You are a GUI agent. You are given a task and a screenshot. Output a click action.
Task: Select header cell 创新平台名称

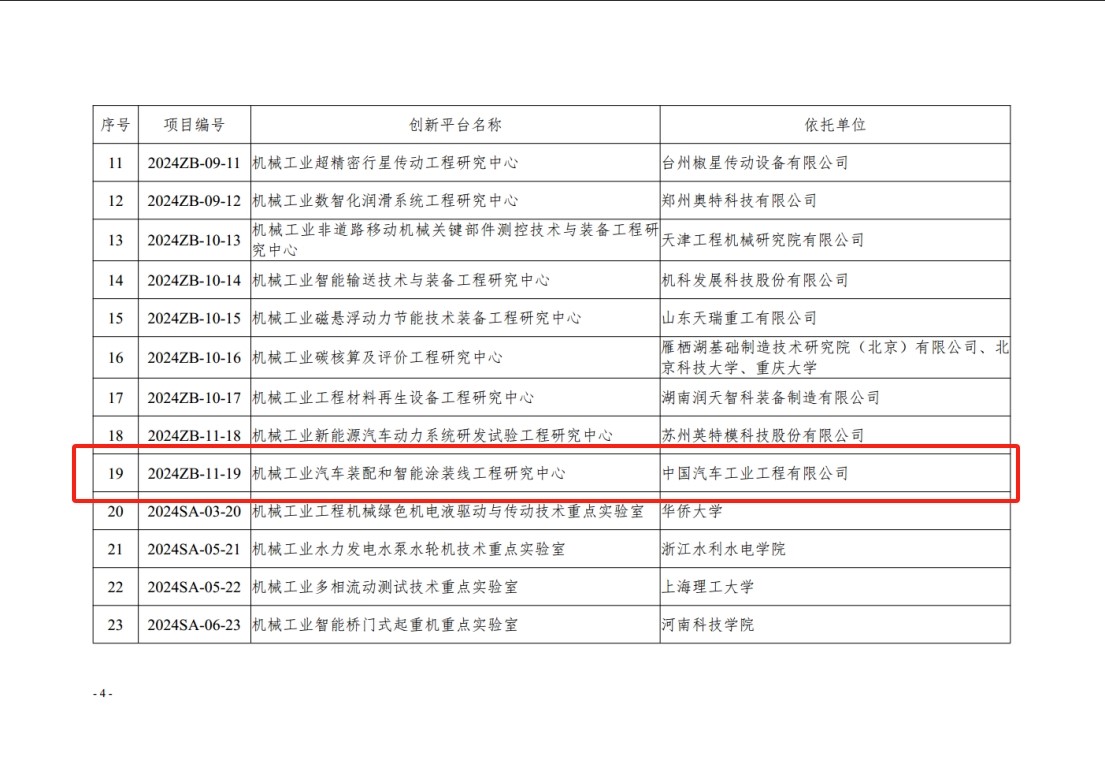click(455, 125)
